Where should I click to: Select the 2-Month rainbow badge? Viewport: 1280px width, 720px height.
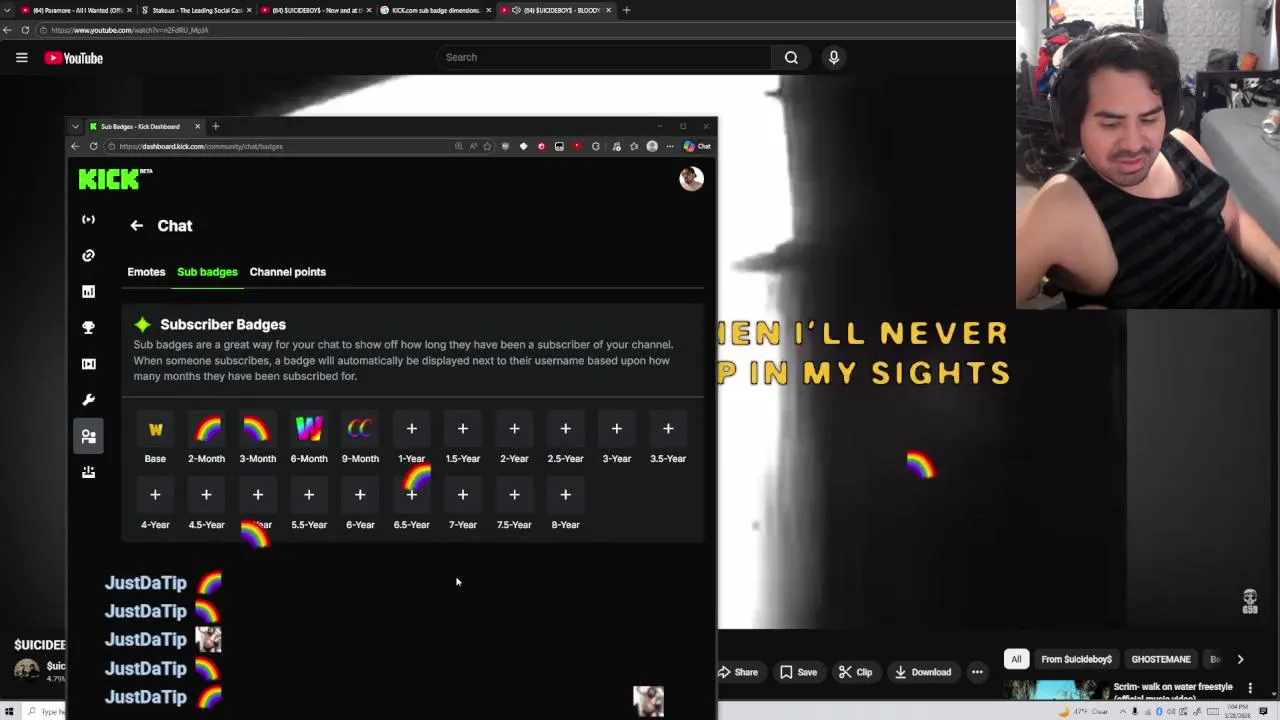pos(206,429)
